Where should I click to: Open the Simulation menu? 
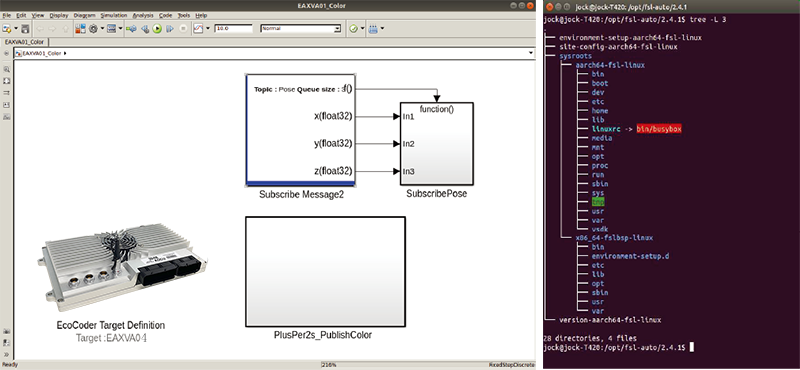coord(114,15)
